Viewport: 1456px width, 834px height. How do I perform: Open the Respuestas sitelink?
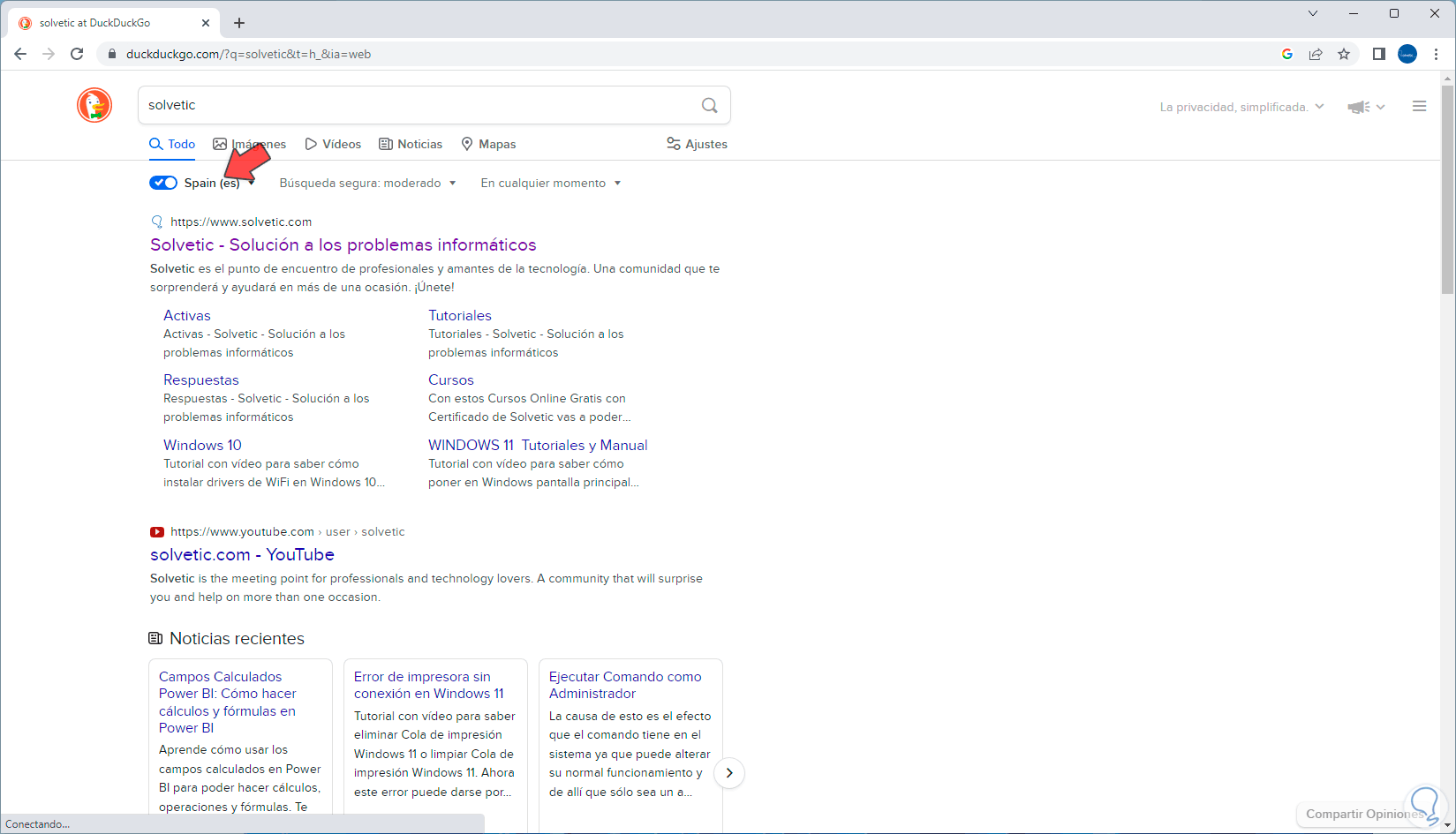(x=201, y=379)
